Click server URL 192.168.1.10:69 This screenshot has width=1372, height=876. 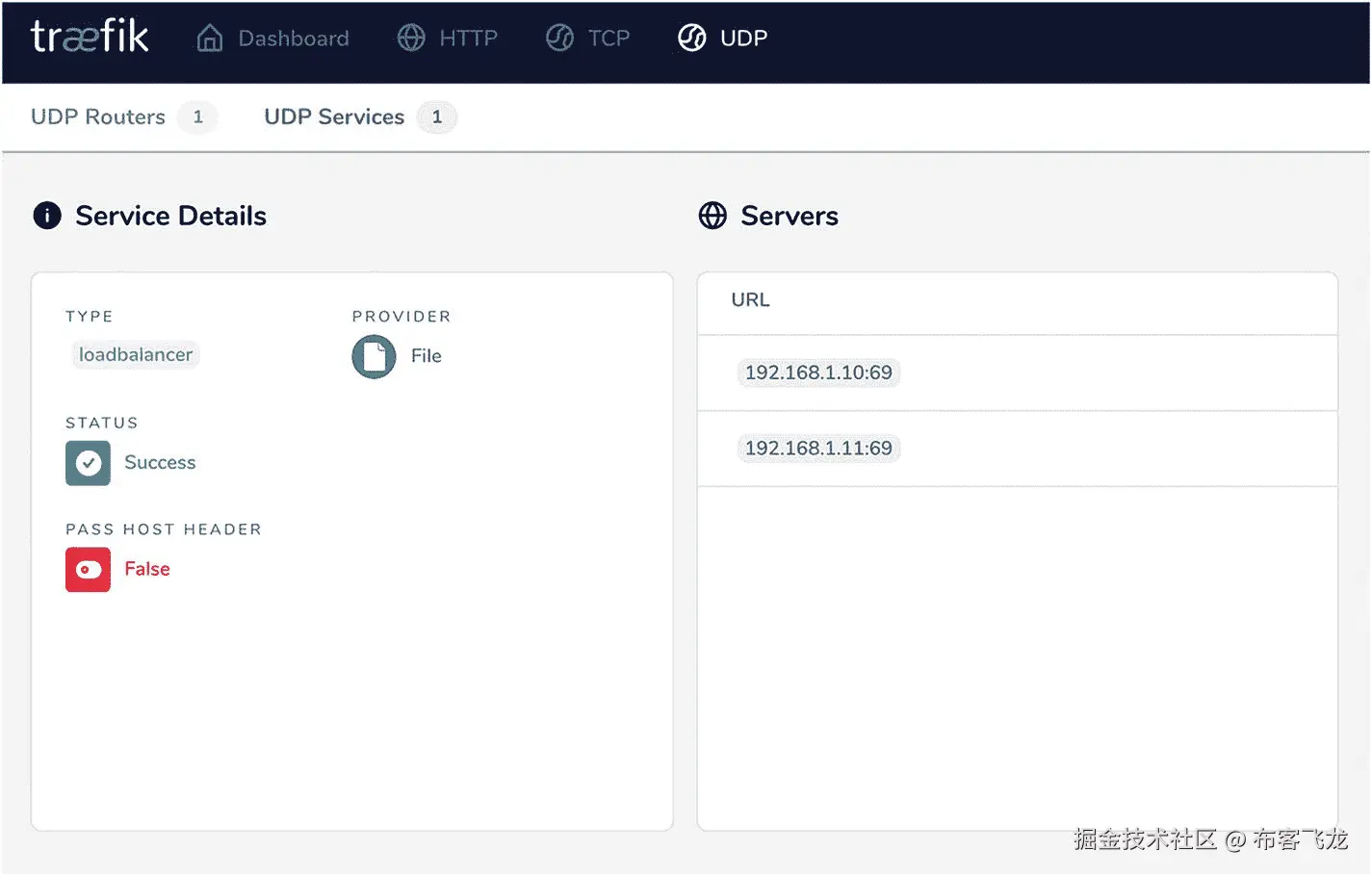(818, 373)
